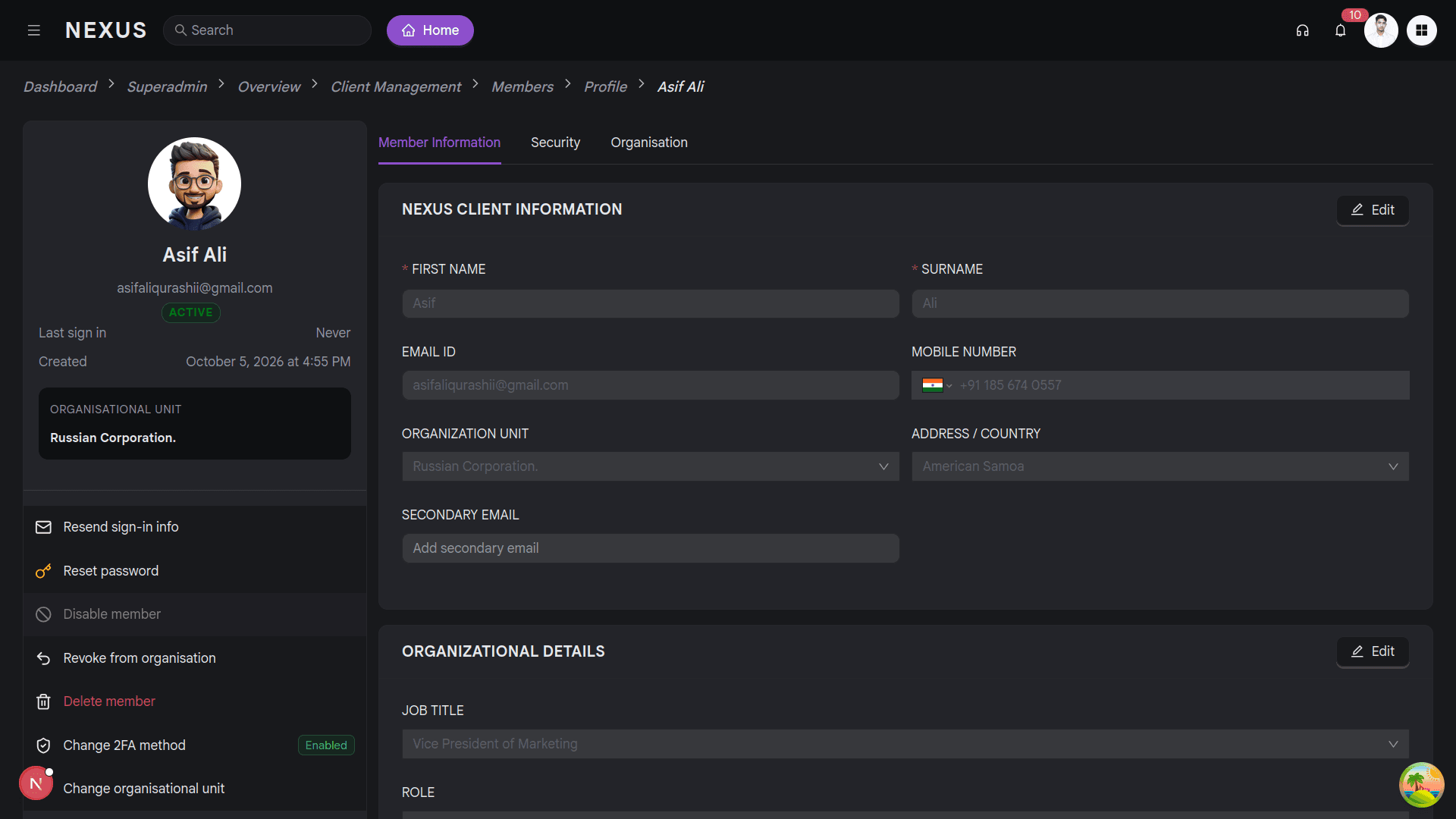1456x819 pixels.
Task: Click the Mobile Number field
Action: coord(1160,385)
